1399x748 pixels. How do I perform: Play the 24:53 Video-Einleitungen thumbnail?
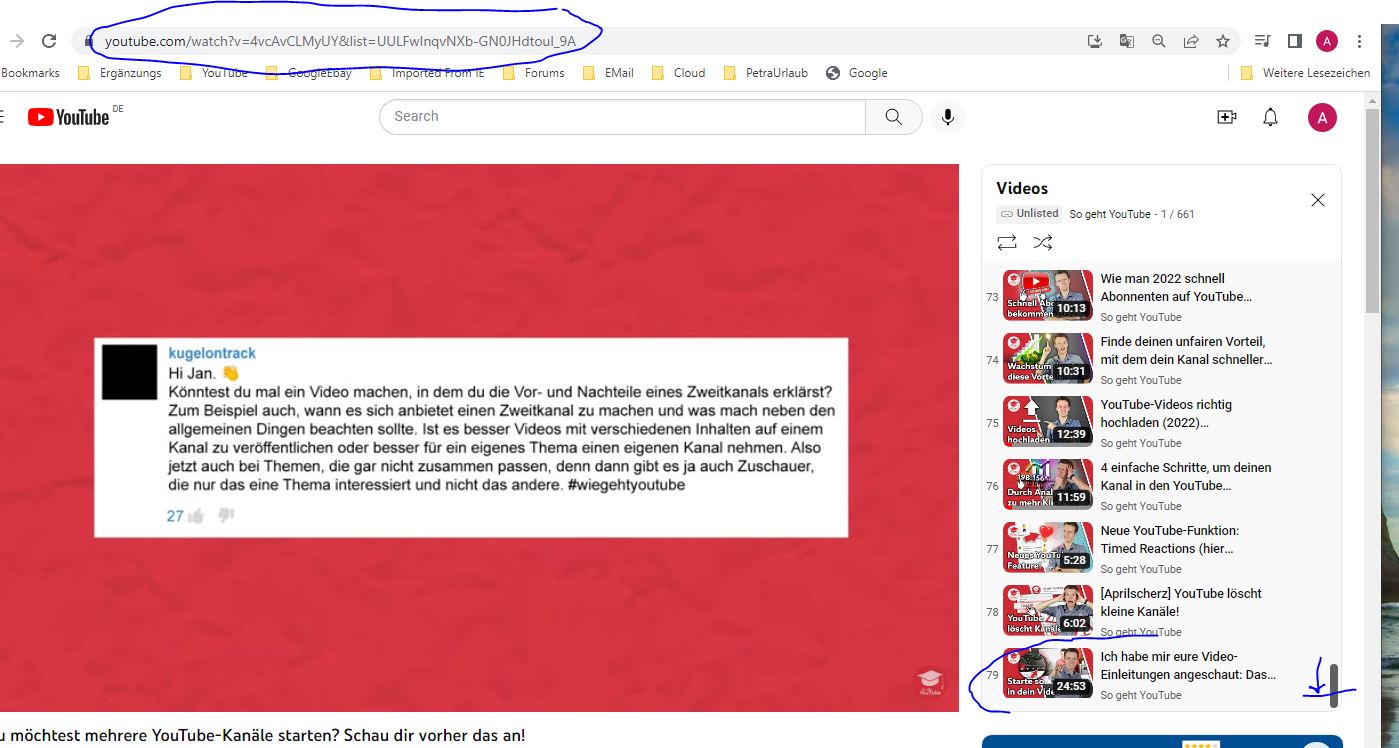coord(1048,673)
